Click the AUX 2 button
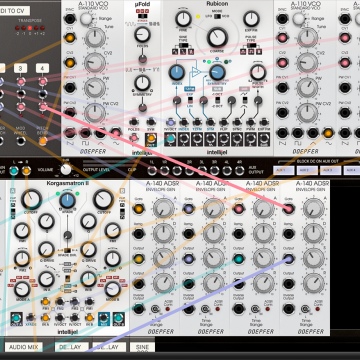The height and width of the screenshot is (360, 360). coord(307,170)
